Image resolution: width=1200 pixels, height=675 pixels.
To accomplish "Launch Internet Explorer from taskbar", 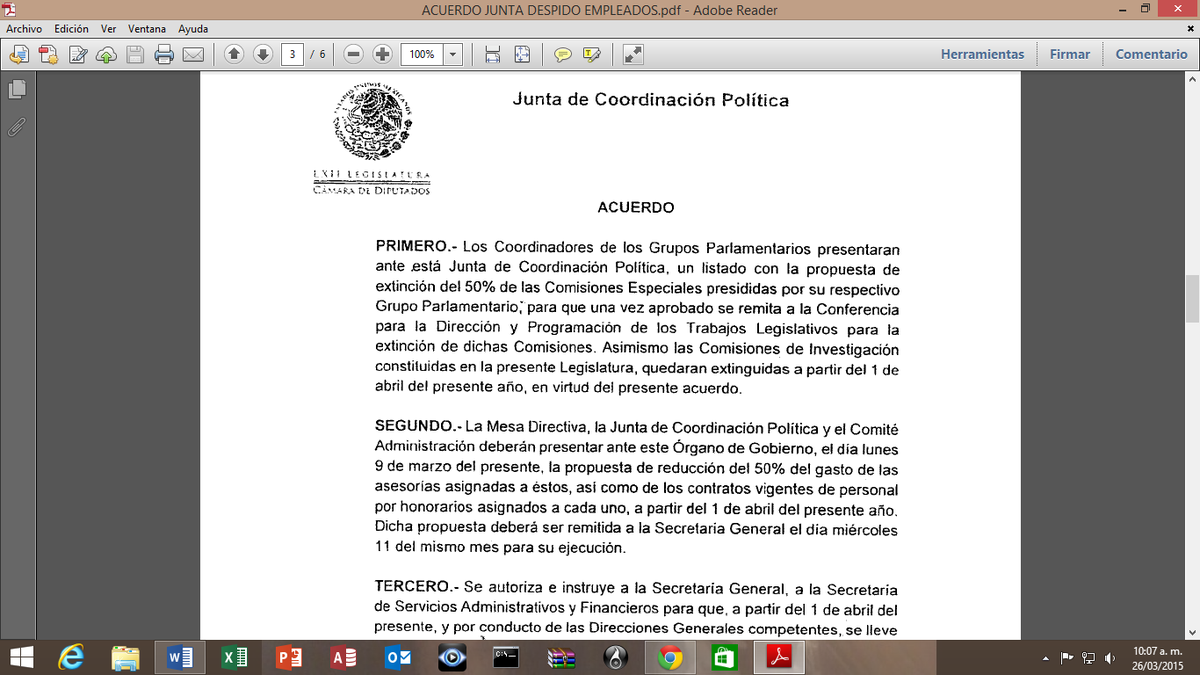I will 72,658.
